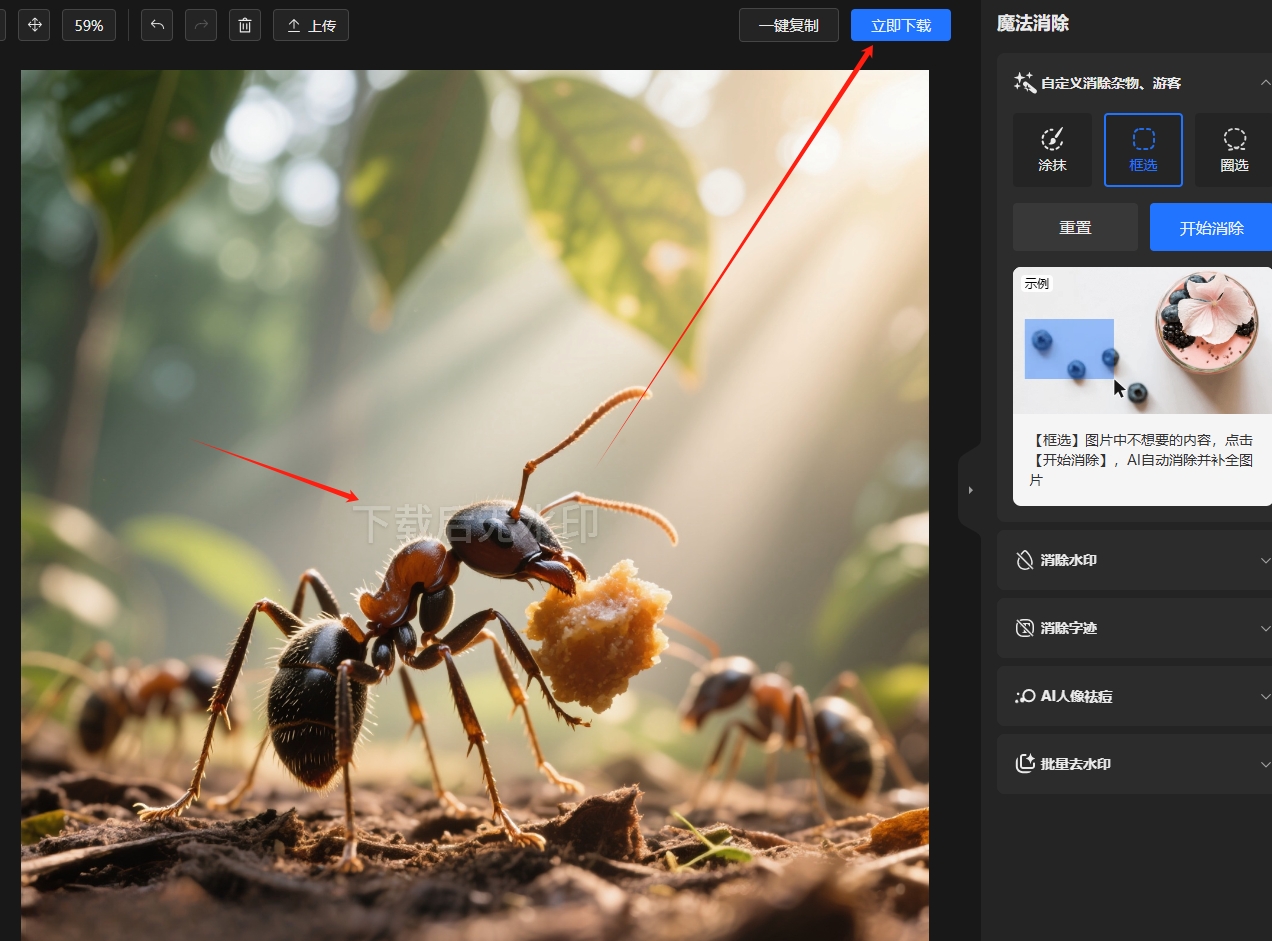1272x941 pixels.
Task: Click the 立即下载 download button
Action: click(x=901, y=25)
